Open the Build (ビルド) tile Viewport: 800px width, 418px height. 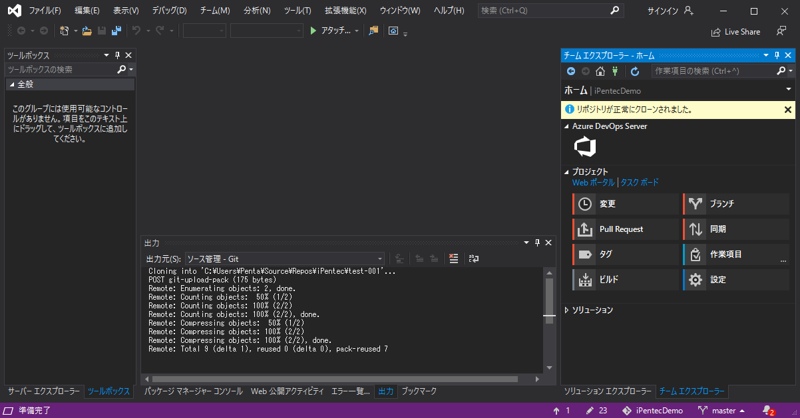coord(626,280)
